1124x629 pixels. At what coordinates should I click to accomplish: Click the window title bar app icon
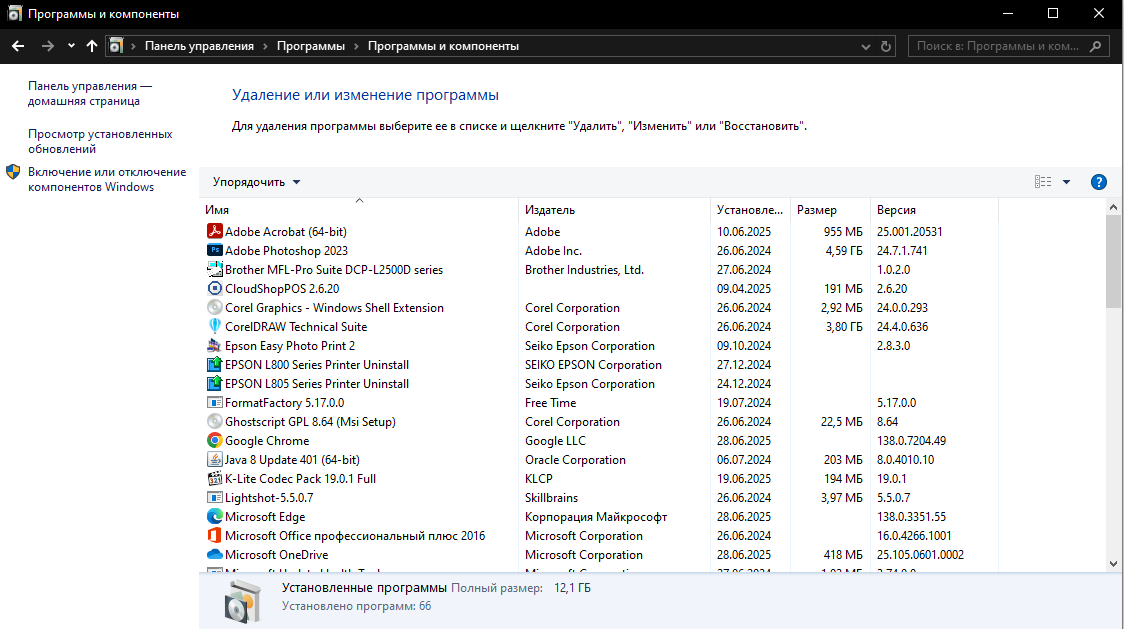coord(14,14)
